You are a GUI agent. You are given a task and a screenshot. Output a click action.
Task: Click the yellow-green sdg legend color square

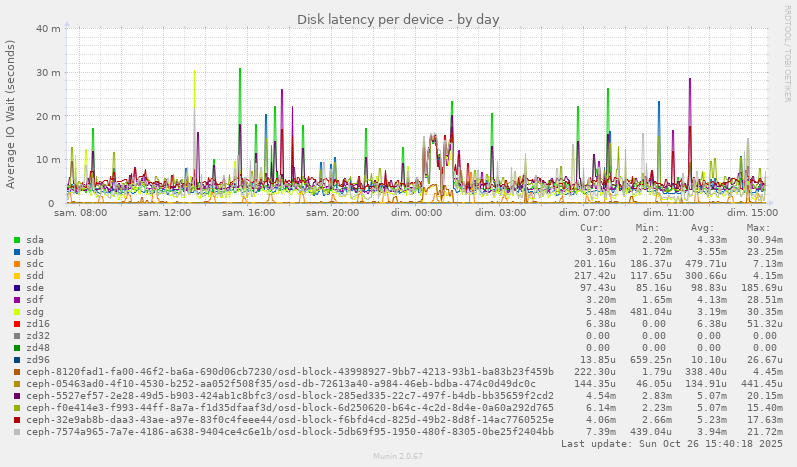click(x=17, y=312)
